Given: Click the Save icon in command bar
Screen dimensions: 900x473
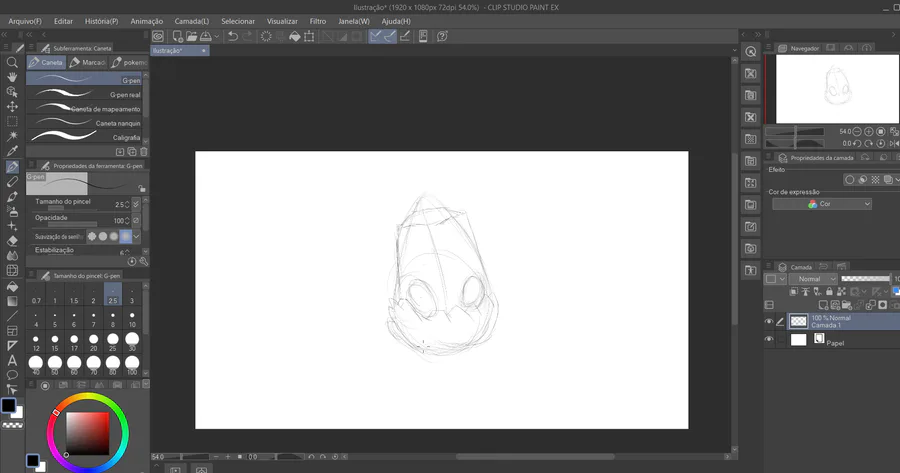Looking at the screenshot, I should pyautogui.click(x=205, y=36).
